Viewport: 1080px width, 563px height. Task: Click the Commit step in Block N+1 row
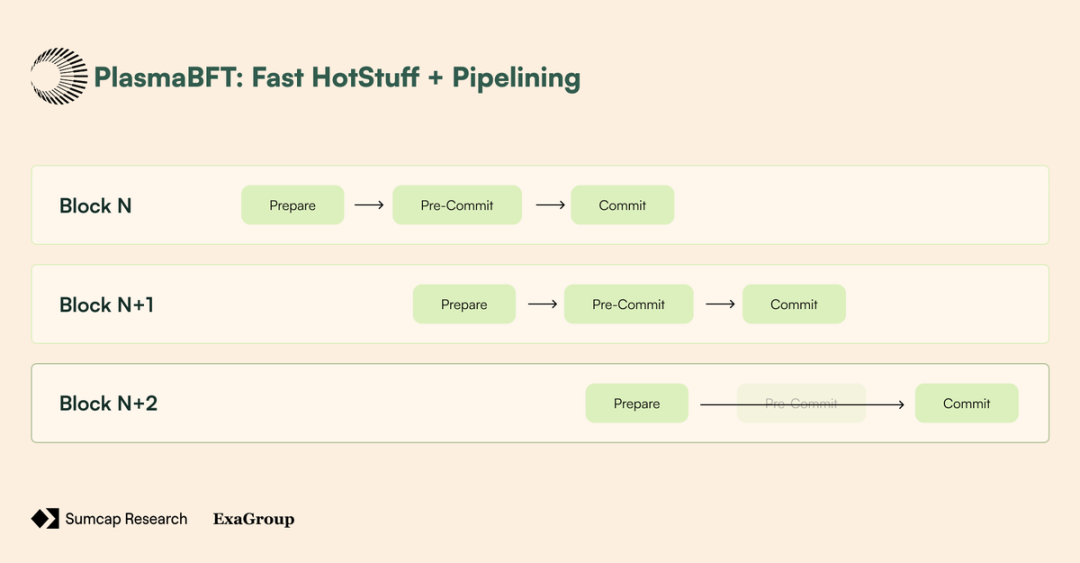coord(794,304)
